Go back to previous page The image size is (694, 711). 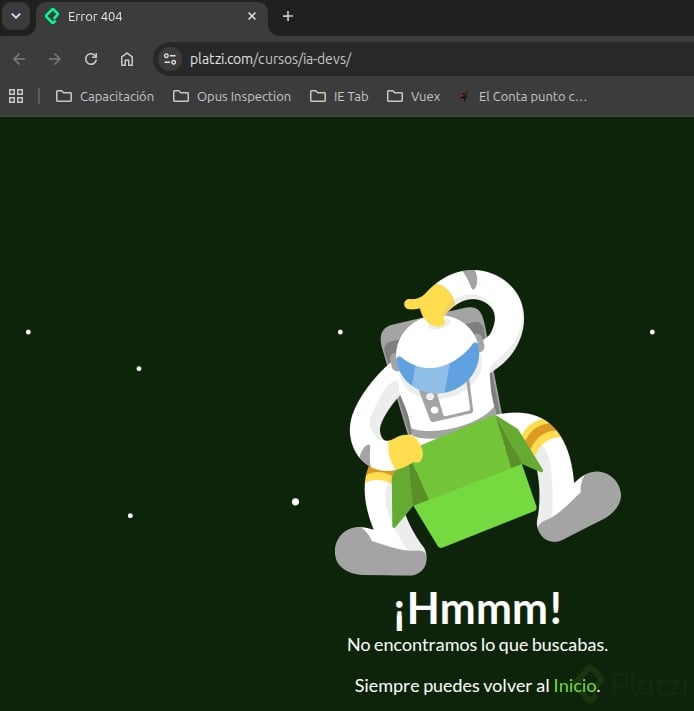(x=19, y=59)
